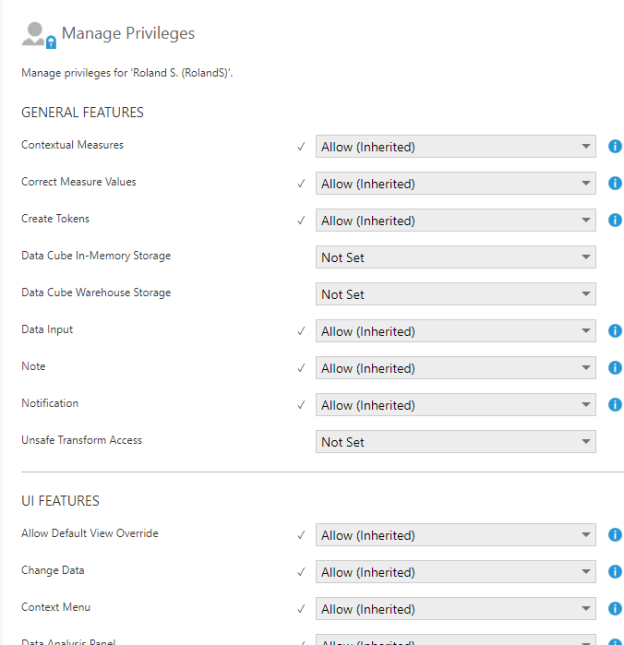The height and width of the screenshot is (645, 624).
Task: Click the info icon beside Contextual Measures
Action: click(615, 147)
